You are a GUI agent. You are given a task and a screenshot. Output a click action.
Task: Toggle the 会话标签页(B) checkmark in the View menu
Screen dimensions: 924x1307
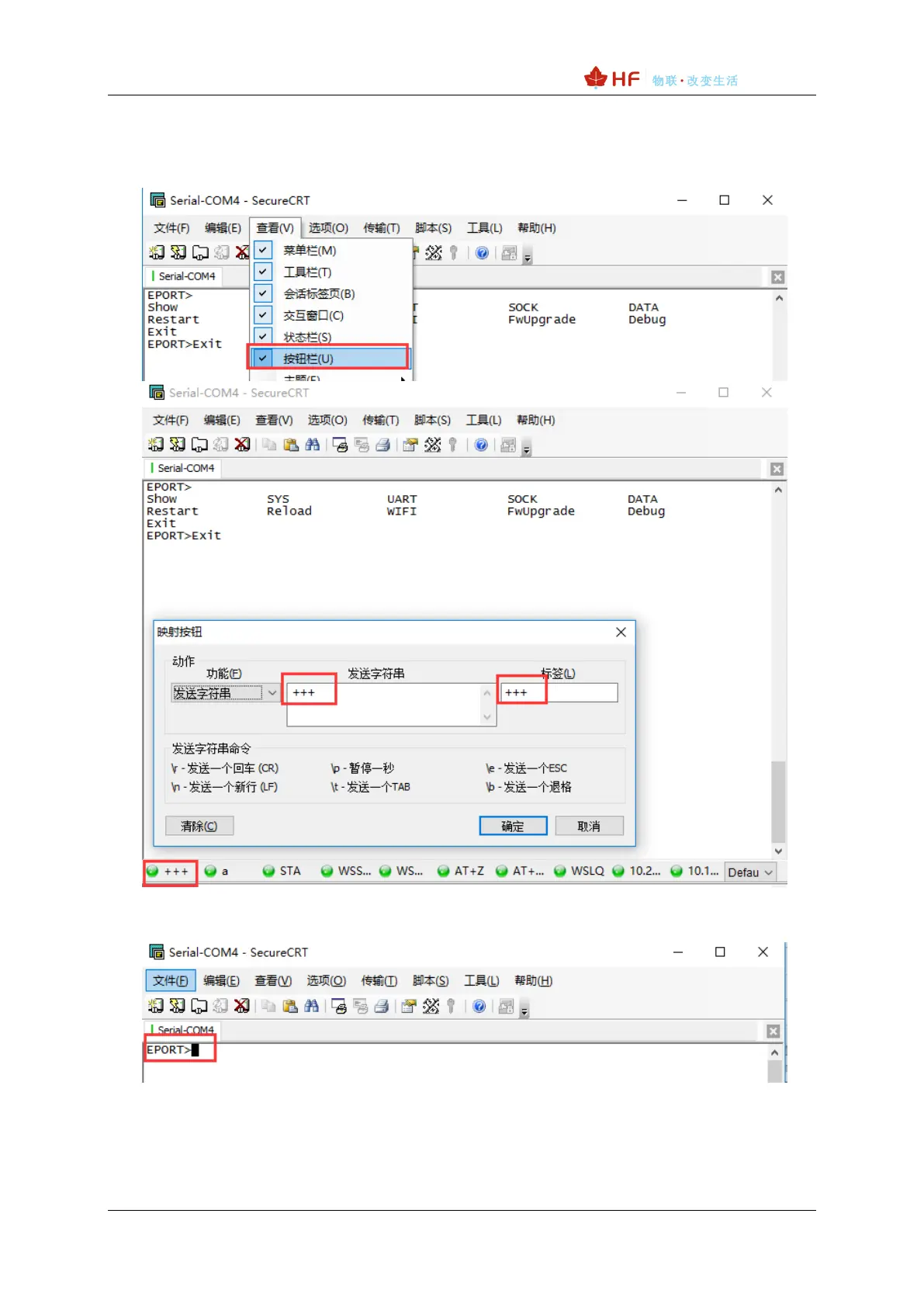point(263,293)
